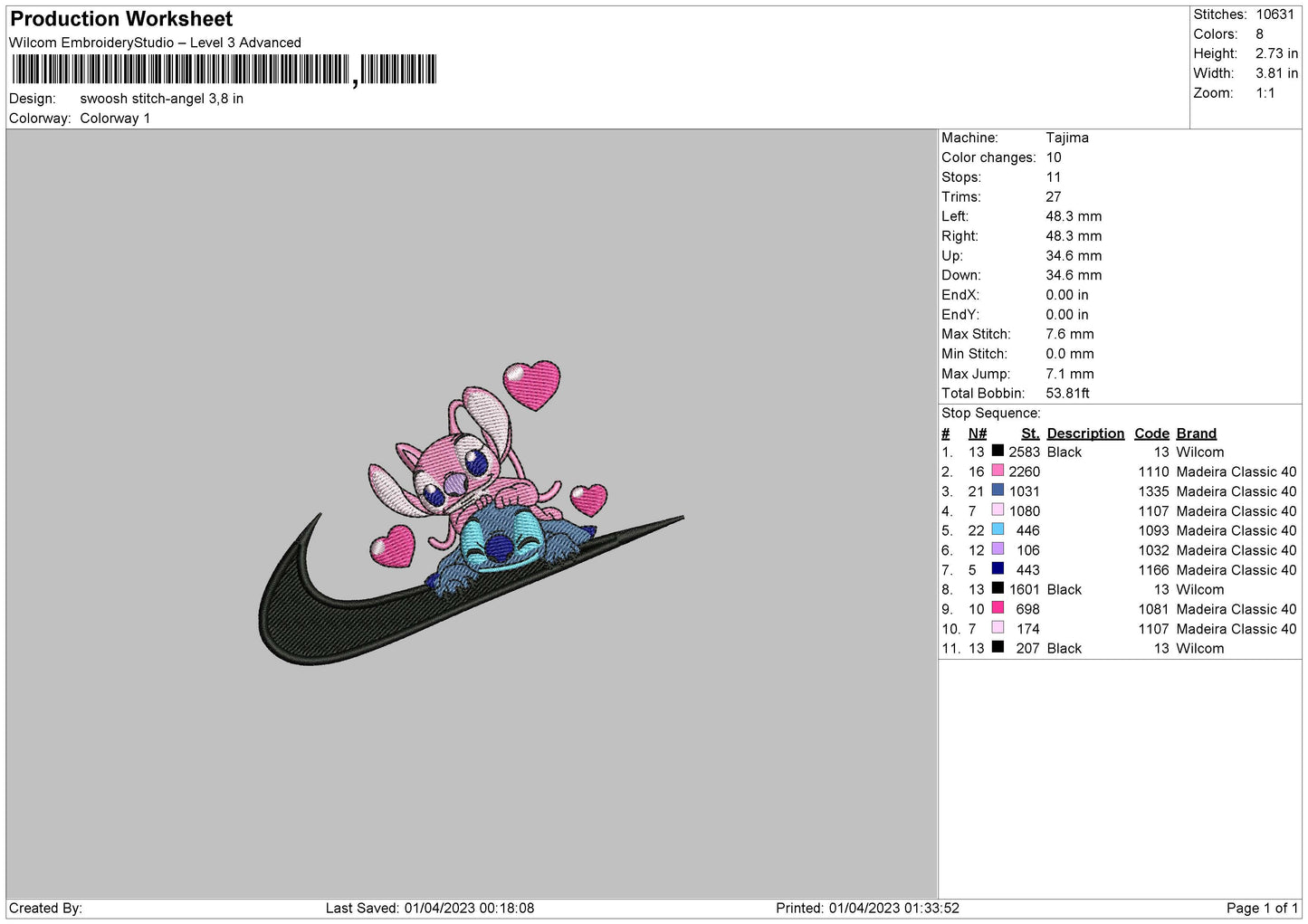
Task: Select the Code column header
Action: click(1151, 433)
